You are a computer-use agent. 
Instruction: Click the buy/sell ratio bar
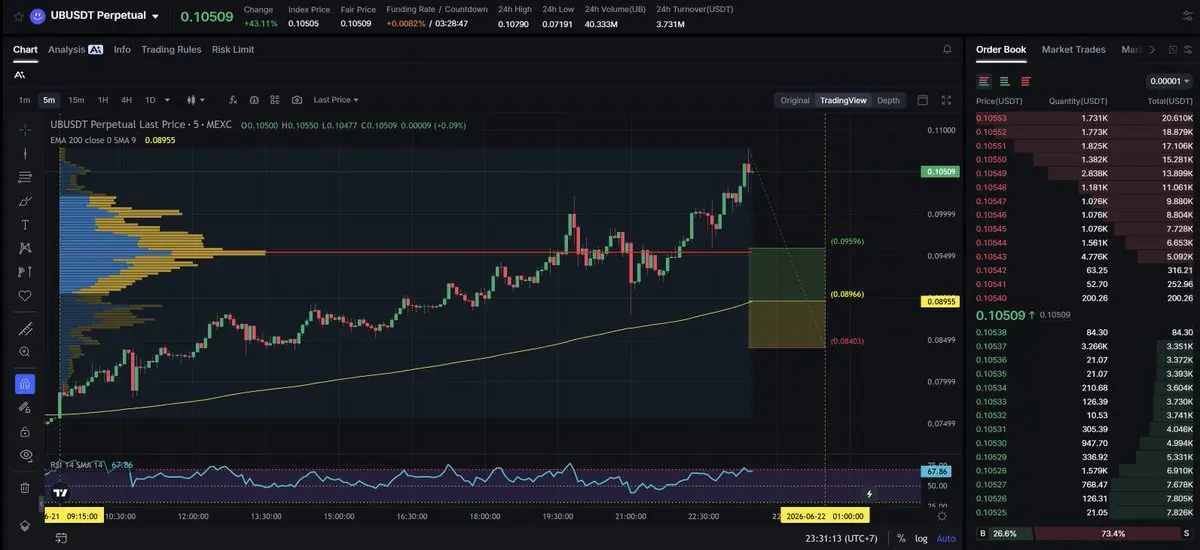(1084, 533)
